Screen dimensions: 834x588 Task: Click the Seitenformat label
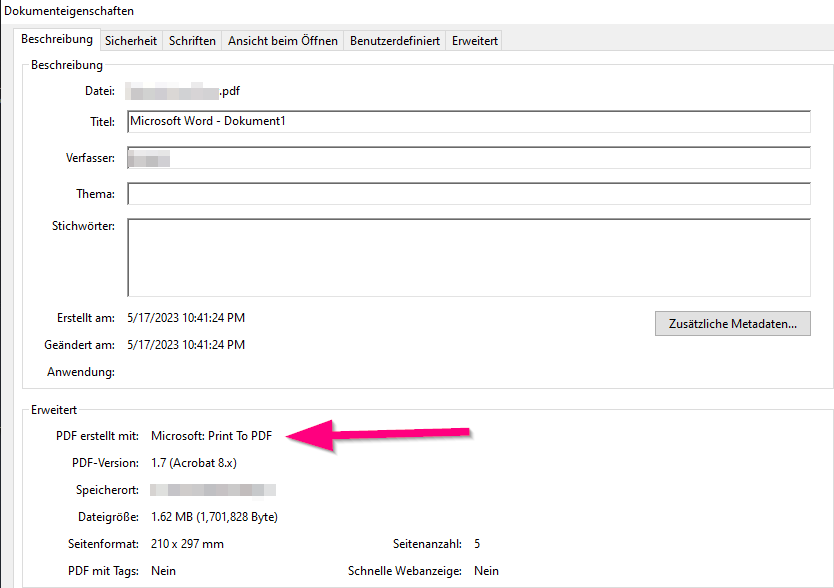tap(103, 544)
